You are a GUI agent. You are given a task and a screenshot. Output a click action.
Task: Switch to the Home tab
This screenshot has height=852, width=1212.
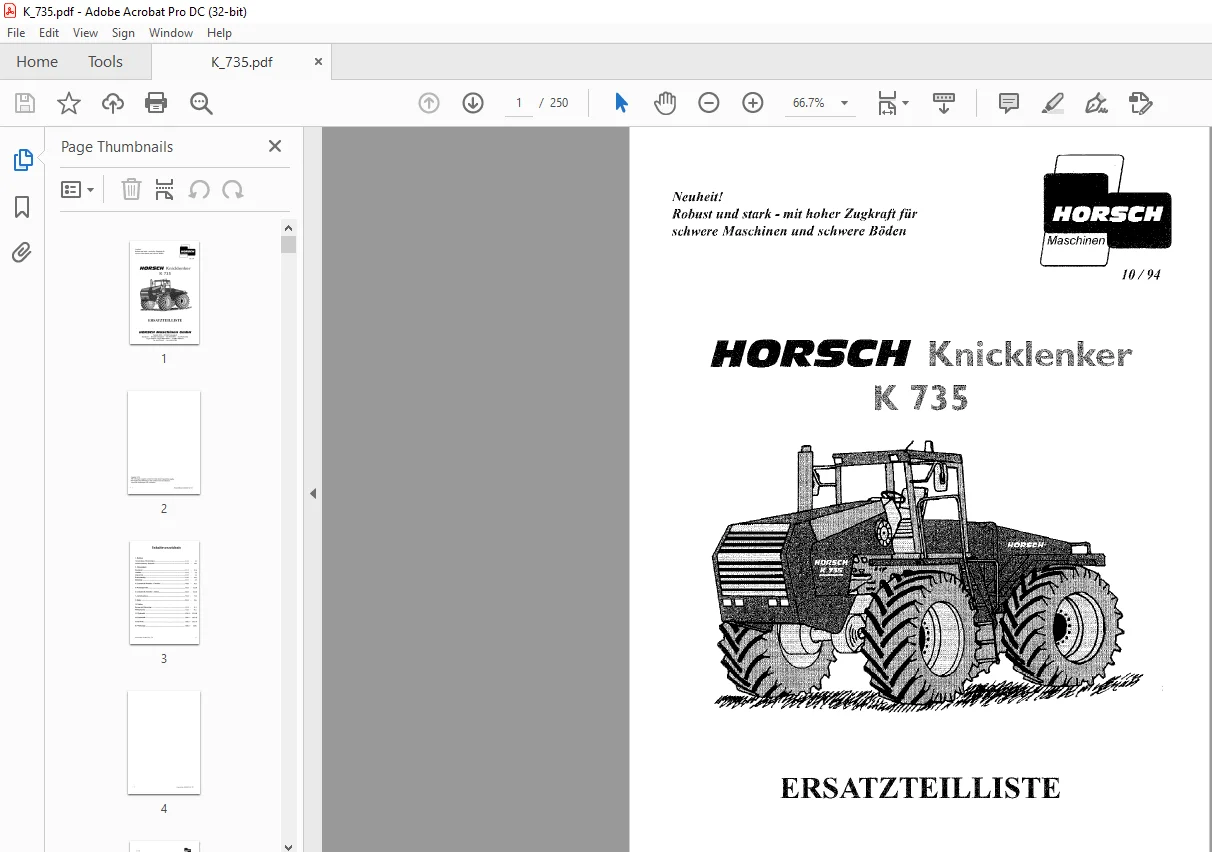pyautogui.click(x=37, y=62)
